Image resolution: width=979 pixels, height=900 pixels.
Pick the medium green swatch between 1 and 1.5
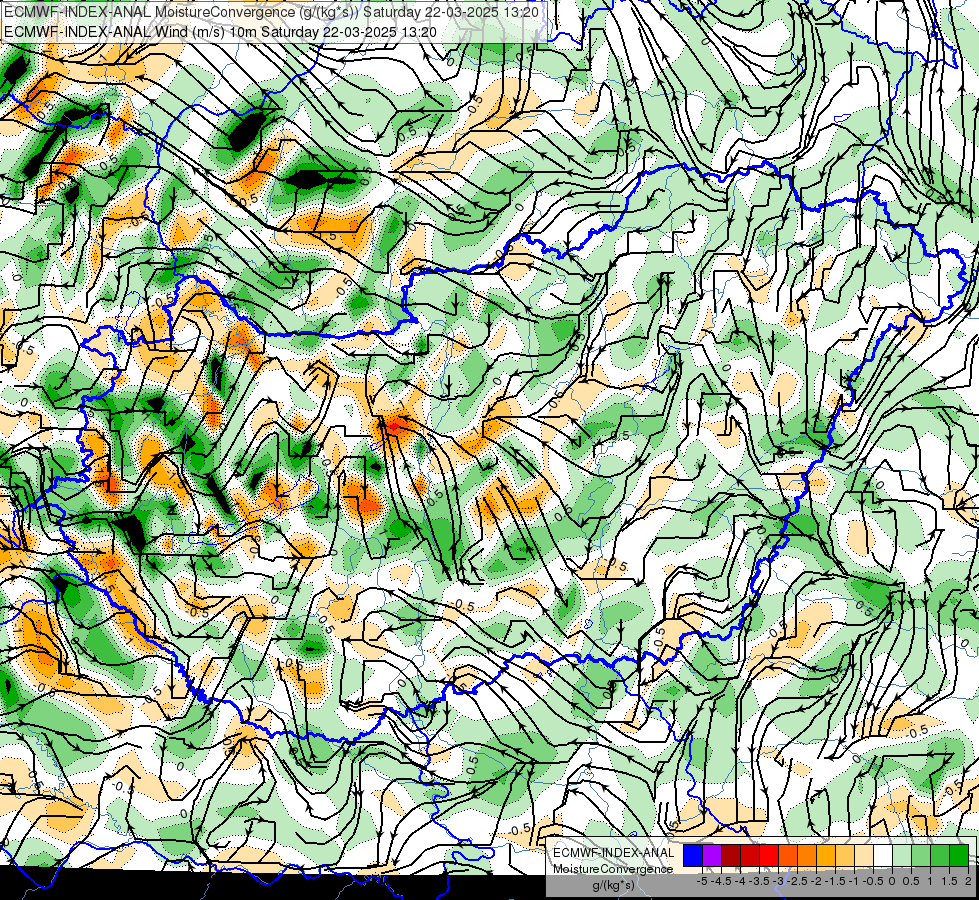click(941, 856)
